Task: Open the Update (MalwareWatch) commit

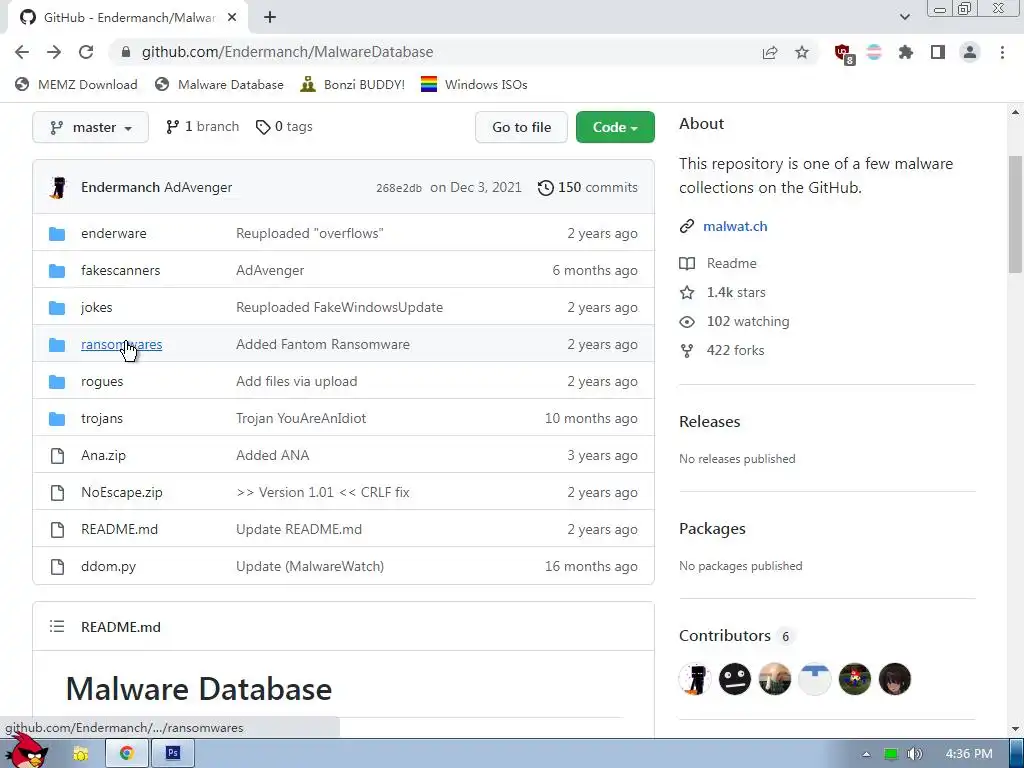Action: [x=310, y=567]
